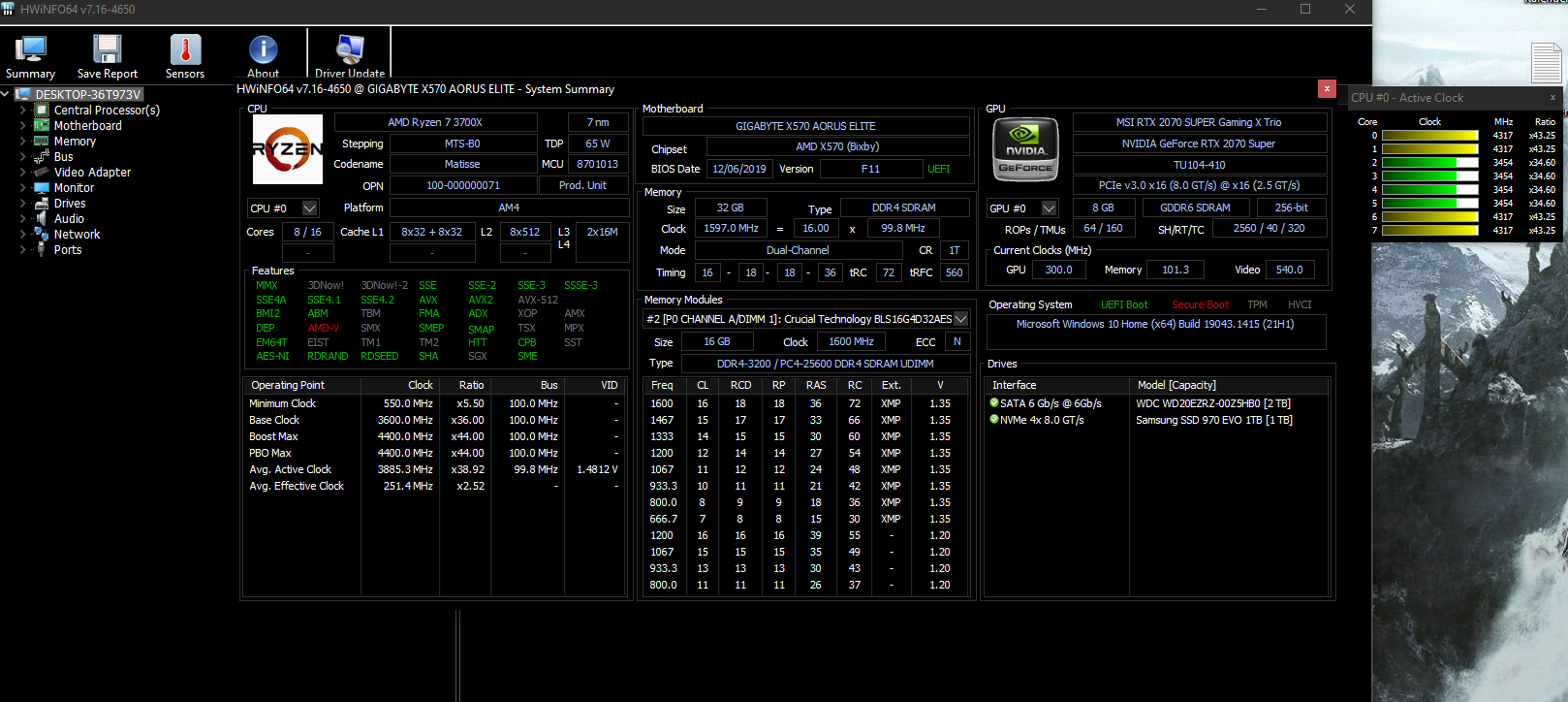Click the AMD Ryzen 7 3700X name field
The width and height of the screenshot is (1568, 702).
coord(435,122)
